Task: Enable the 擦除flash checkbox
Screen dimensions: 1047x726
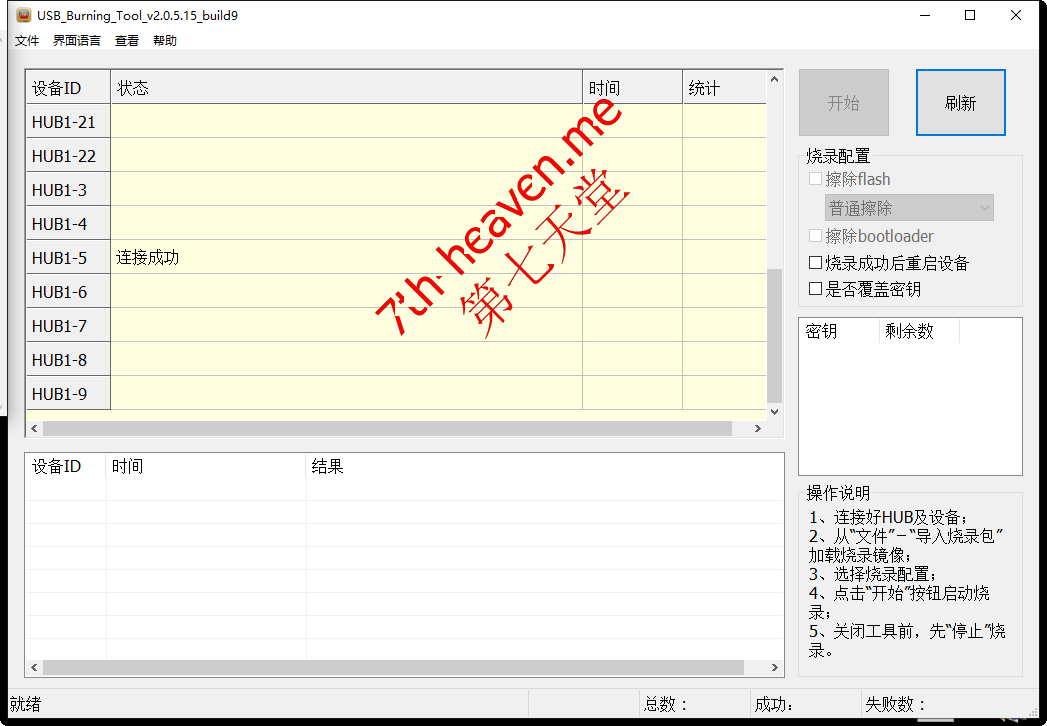Action: coord(816,179)
